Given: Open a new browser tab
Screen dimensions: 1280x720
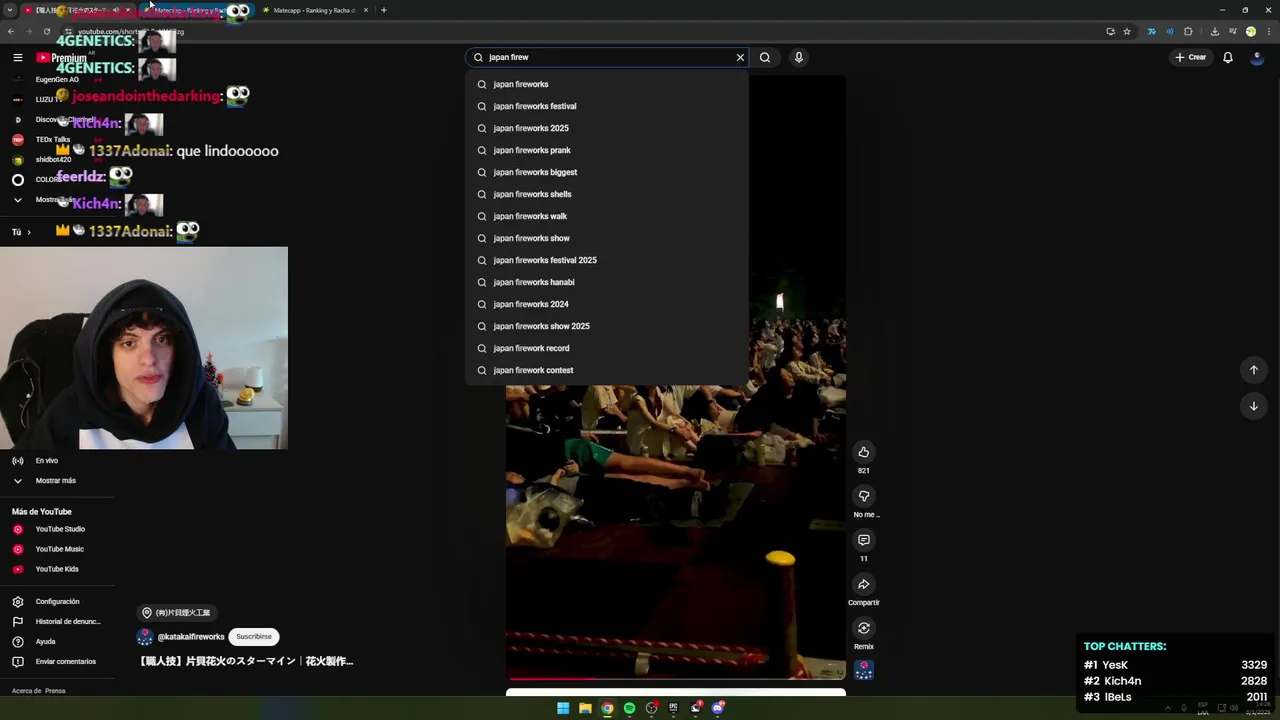Looking at the screenshot, I should tap(384, 10).
